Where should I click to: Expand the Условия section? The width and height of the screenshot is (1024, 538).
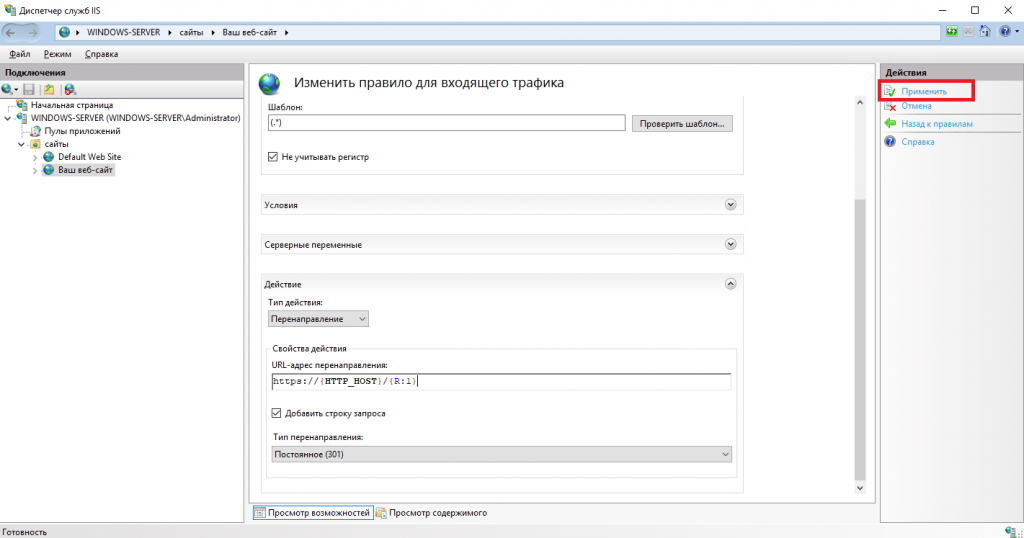click(x=730, y=204)
